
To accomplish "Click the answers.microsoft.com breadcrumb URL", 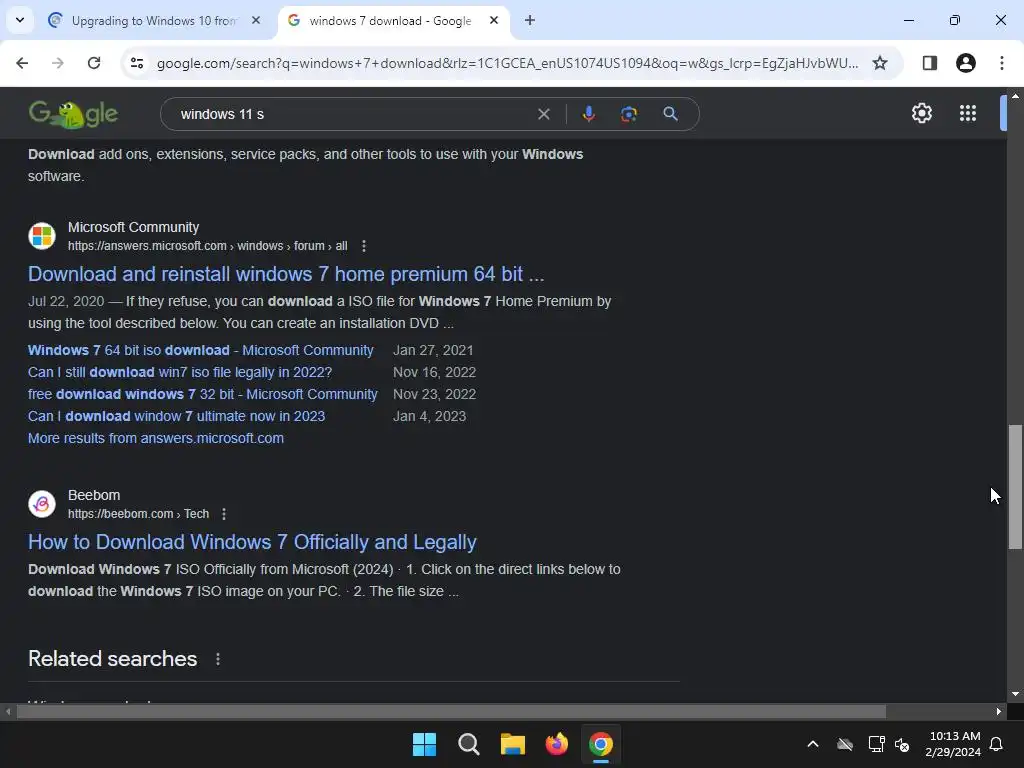I will [x=208, y=246].
